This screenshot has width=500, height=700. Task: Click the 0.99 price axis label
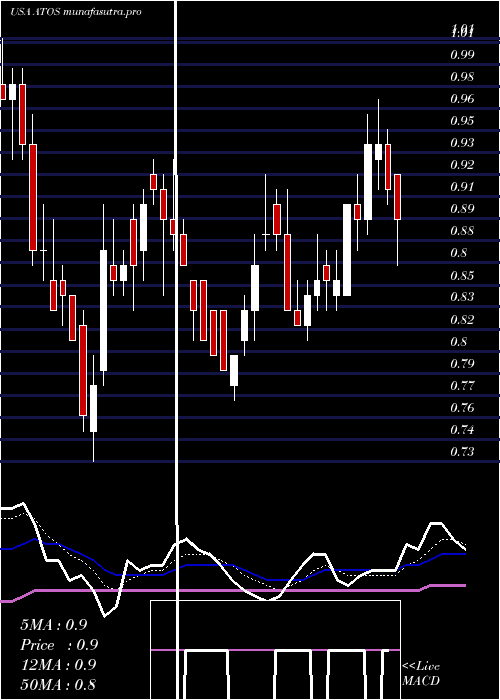(x=462, y=55)
